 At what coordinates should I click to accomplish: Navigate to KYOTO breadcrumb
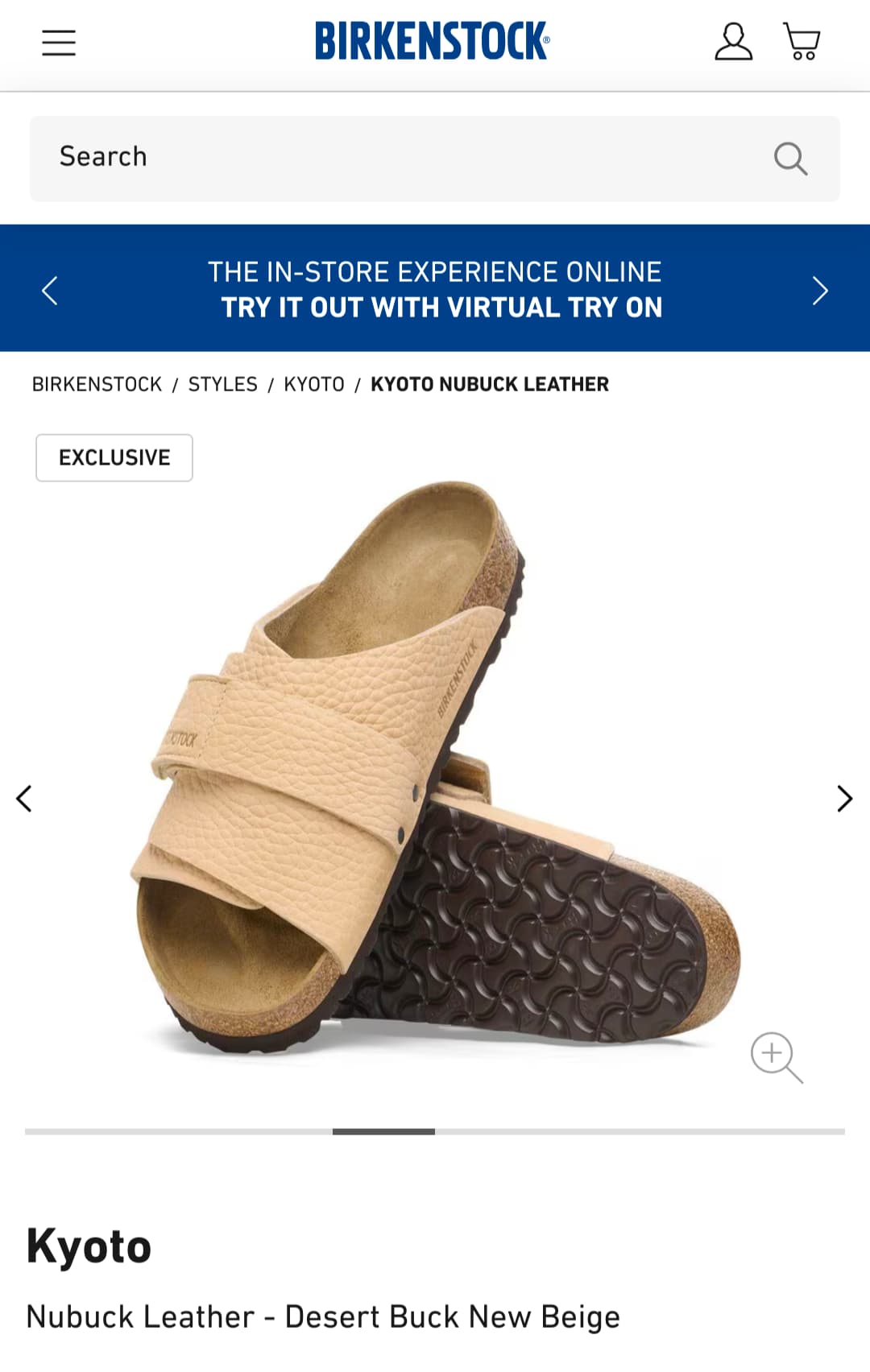(x=314, y=384)
